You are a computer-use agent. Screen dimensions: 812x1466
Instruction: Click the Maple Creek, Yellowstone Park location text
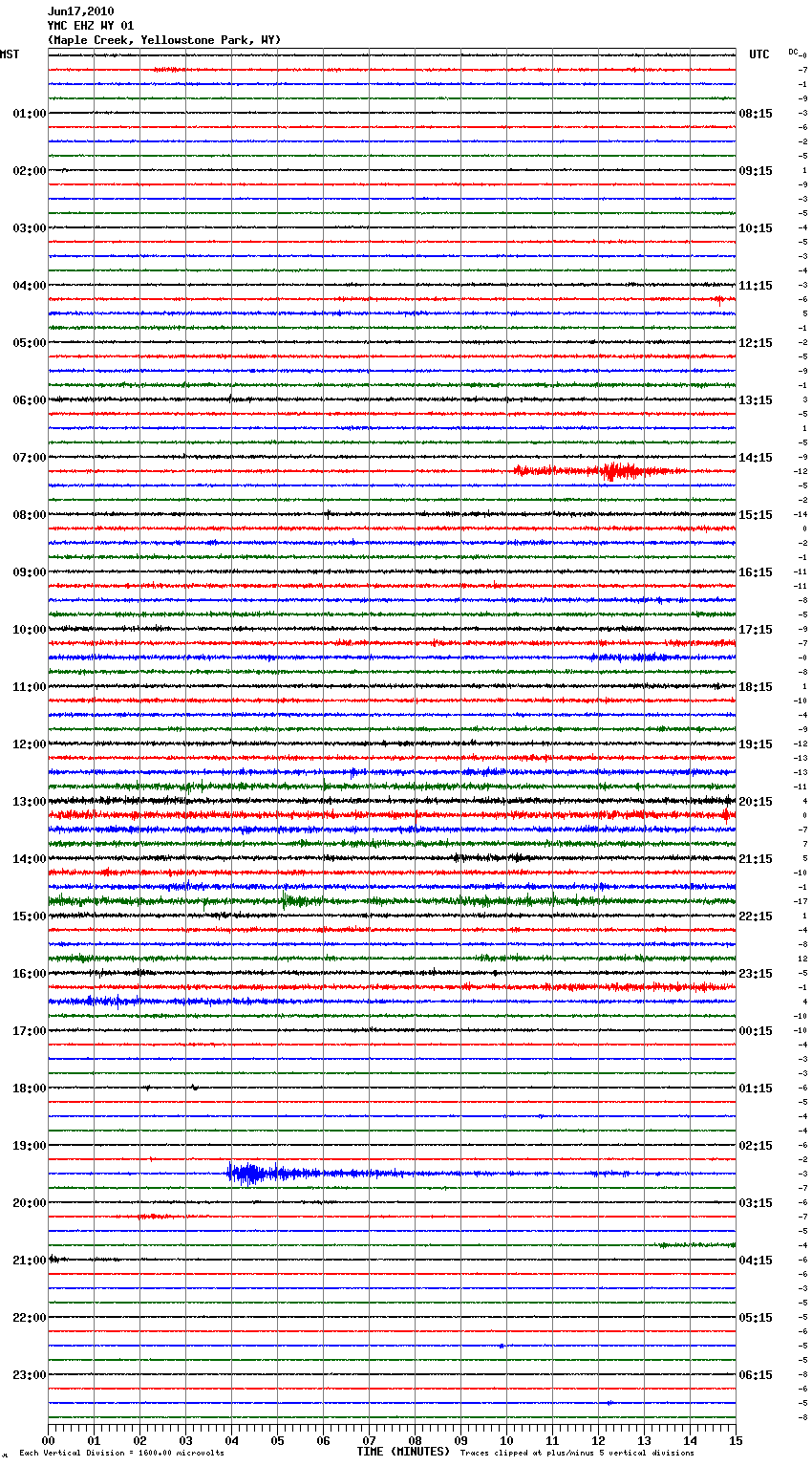164,40
